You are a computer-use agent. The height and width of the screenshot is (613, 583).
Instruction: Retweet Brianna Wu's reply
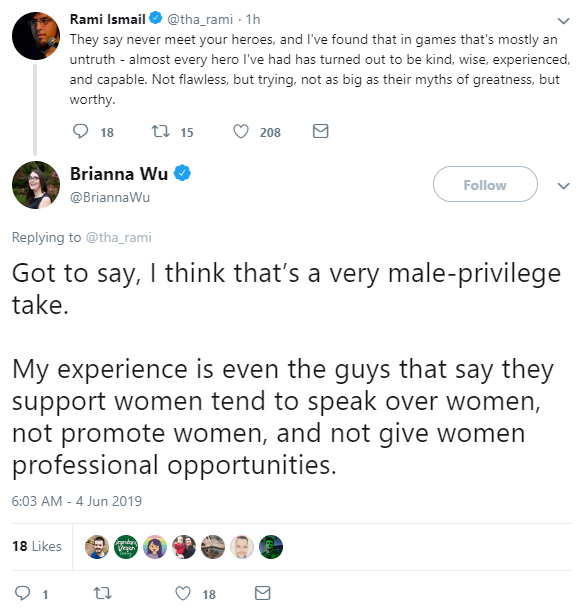[103, 593]
